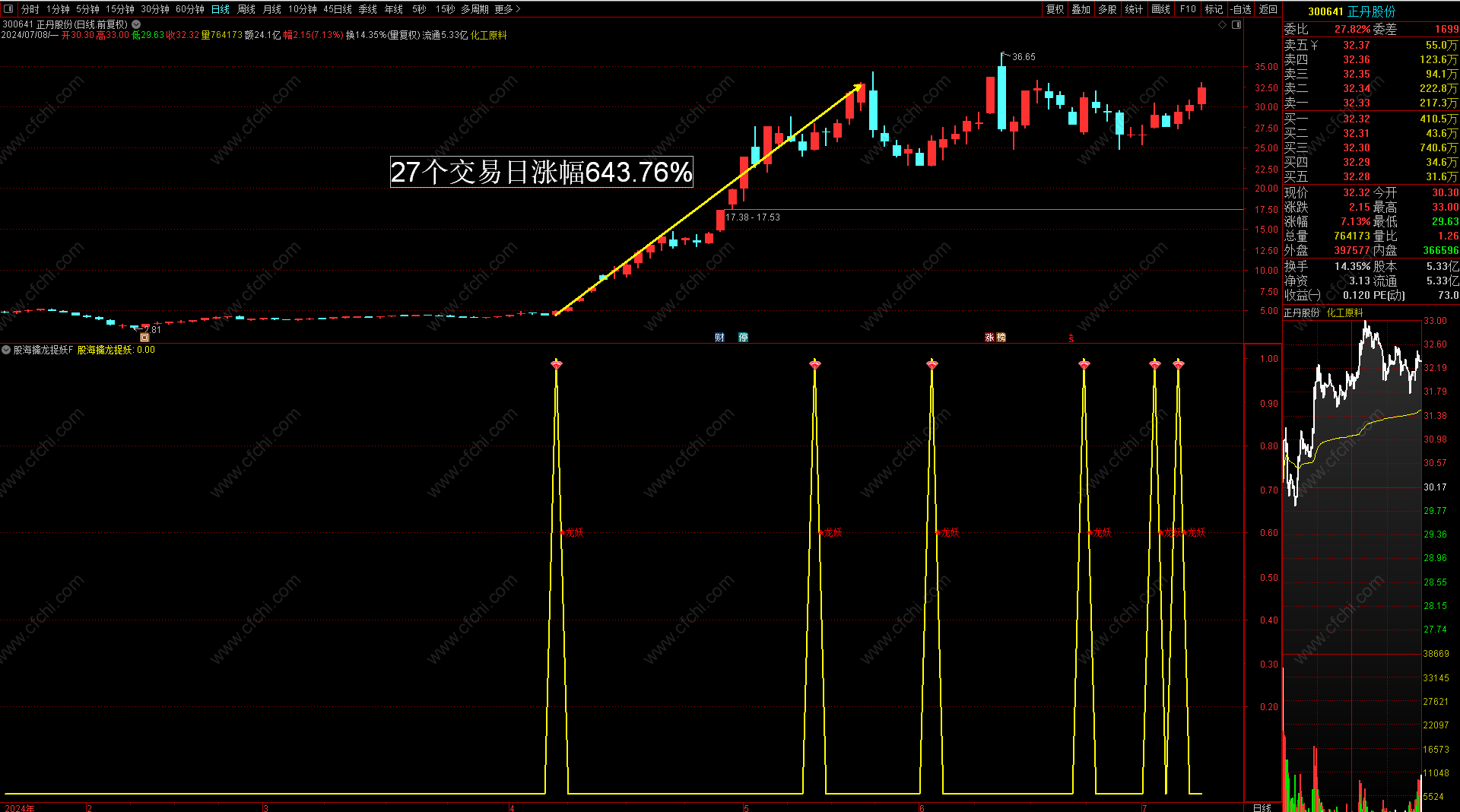Click the 涨 event marker icon
The image size is (1460, 812).
click(990, 338)
